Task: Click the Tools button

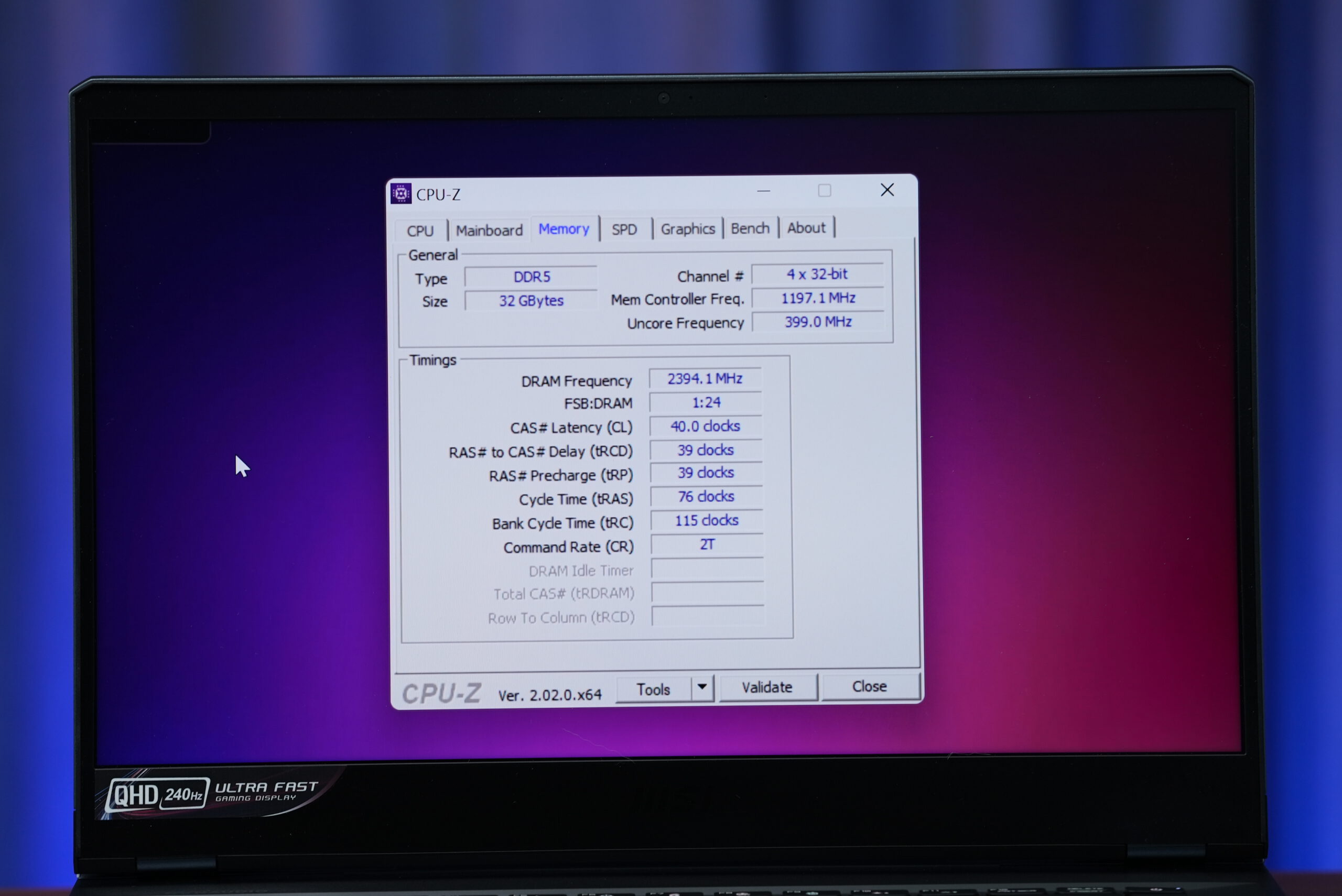Action: (653, 689)
